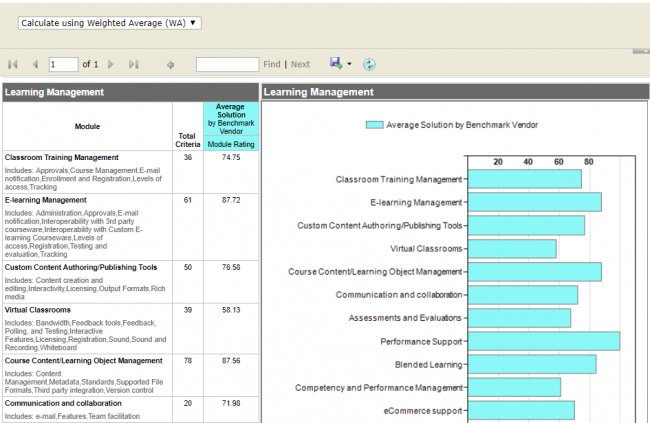
Task: Click the Course Content/Learning Object Management bar
Action: click(535, 272)
